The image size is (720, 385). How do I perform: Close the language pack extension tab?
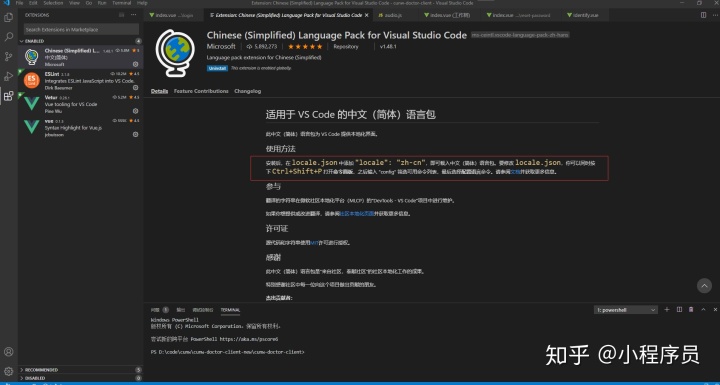pyautogui.click(x=366, y=15)
